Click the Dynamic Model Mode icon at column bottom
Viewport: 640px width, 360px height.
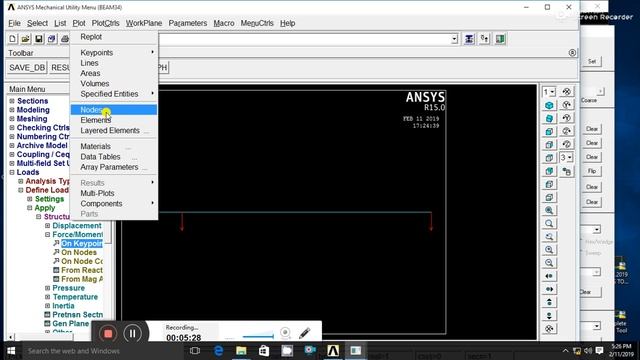549,329
